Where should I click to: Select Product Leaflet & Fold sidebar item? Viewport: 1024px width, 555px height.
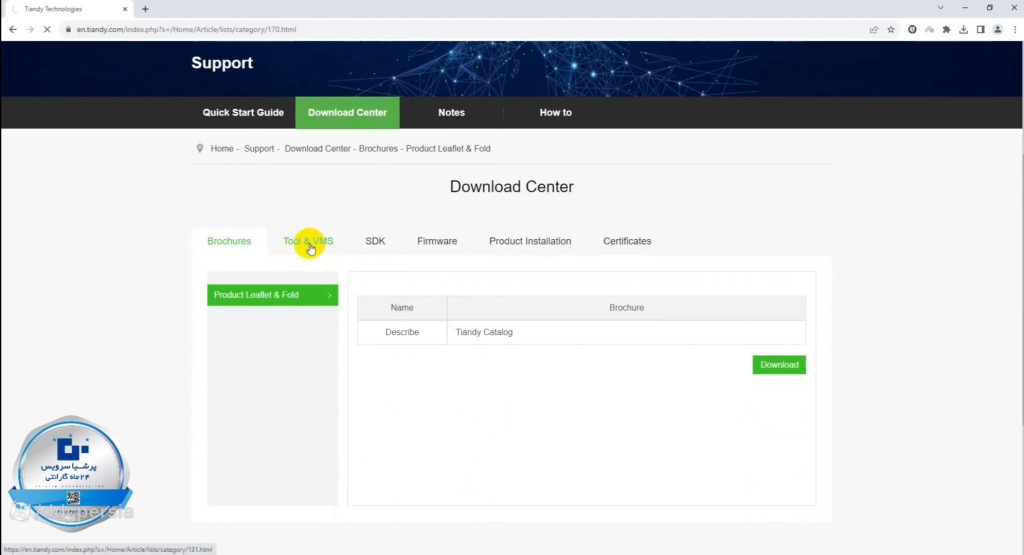[272, 295]
